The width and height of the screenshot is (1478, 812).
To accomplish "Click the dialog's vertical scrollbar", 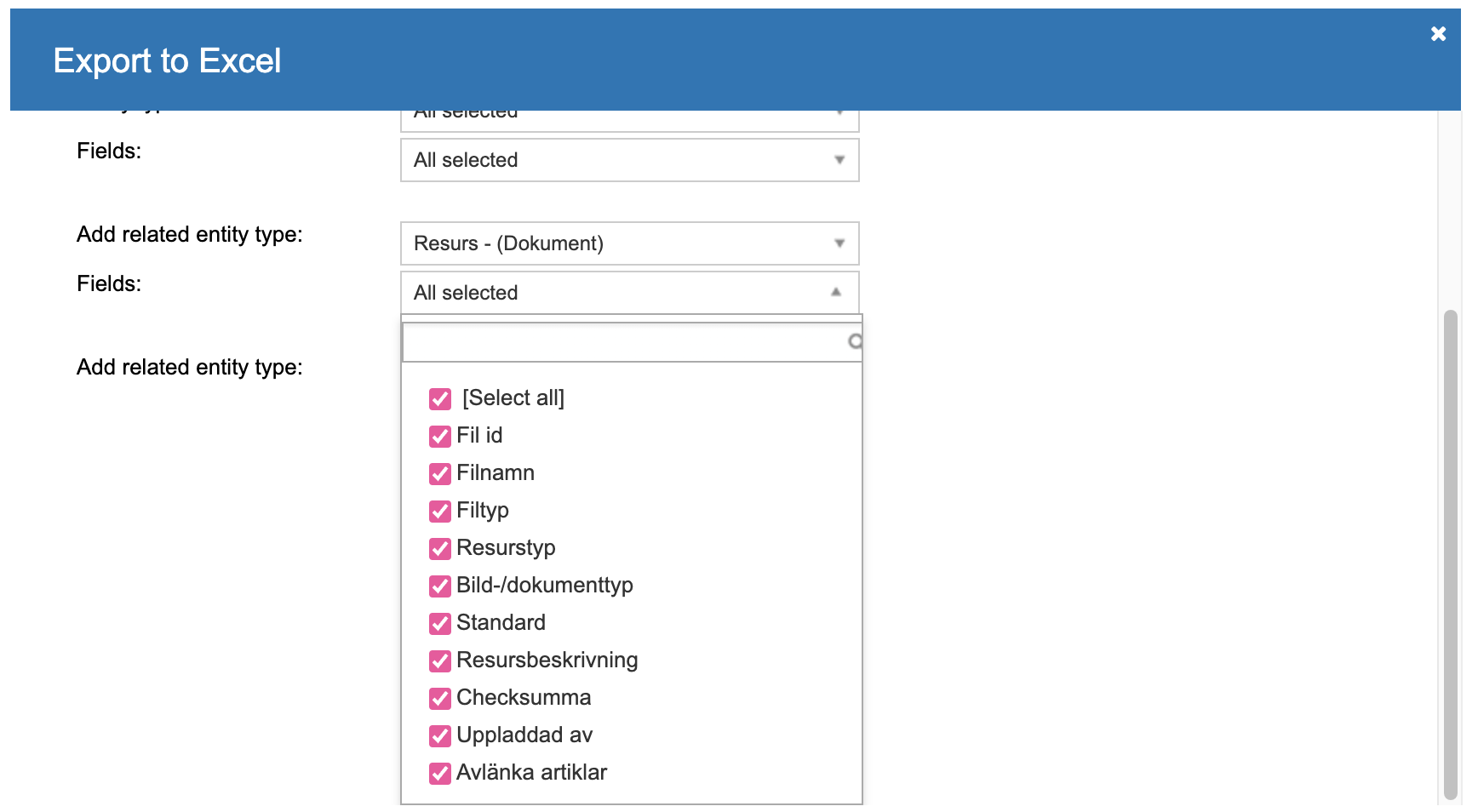I will click(1451, 553).
